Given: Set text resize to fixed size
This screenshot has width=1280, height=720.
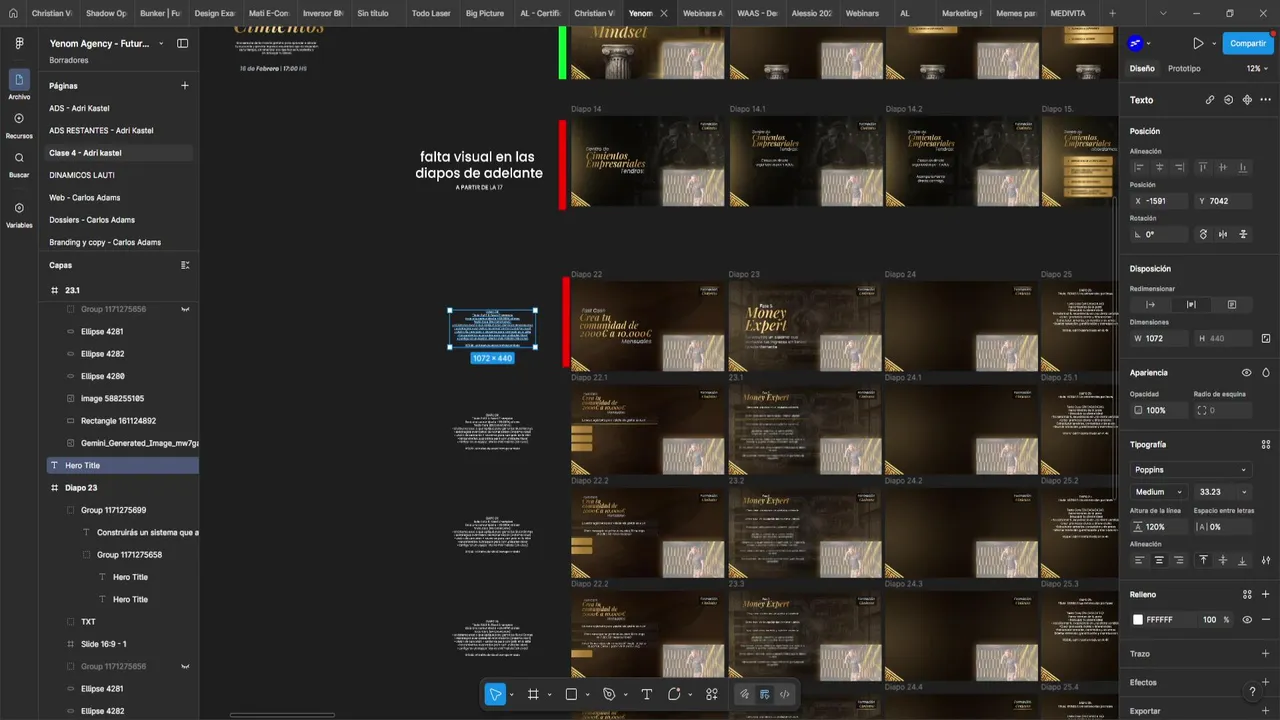Looking at the screenshot, I should point(1232,305).
